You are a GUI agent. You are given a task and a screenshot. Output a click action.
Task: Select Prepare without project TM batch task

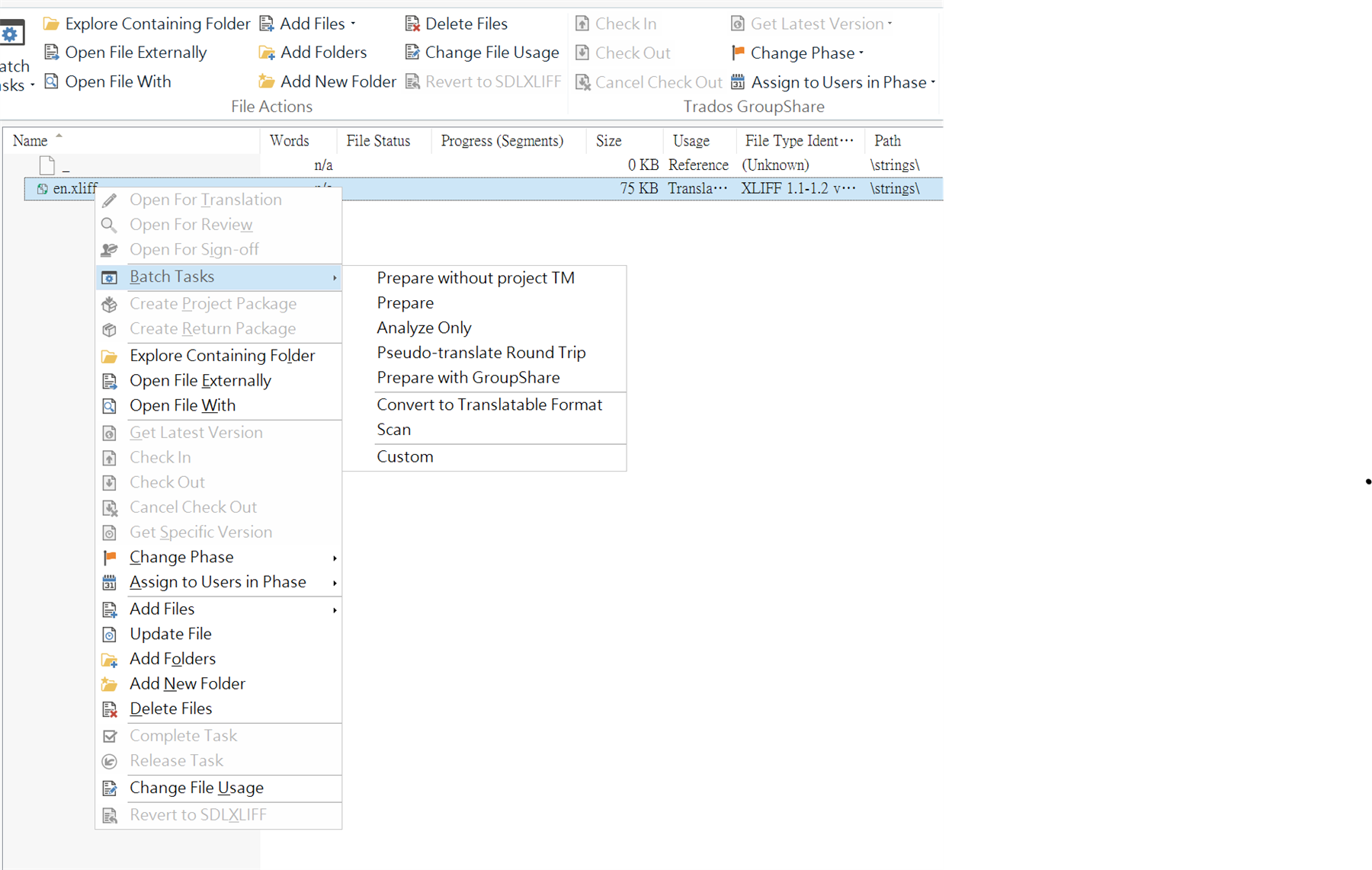tap(475, 277)
